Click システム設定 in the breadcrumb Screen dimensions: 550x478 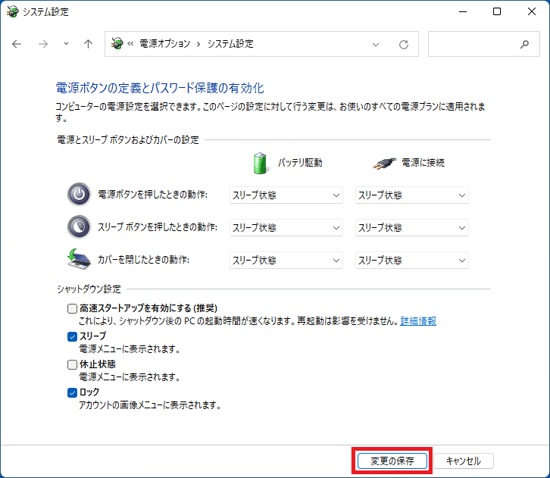click(230, 44)
